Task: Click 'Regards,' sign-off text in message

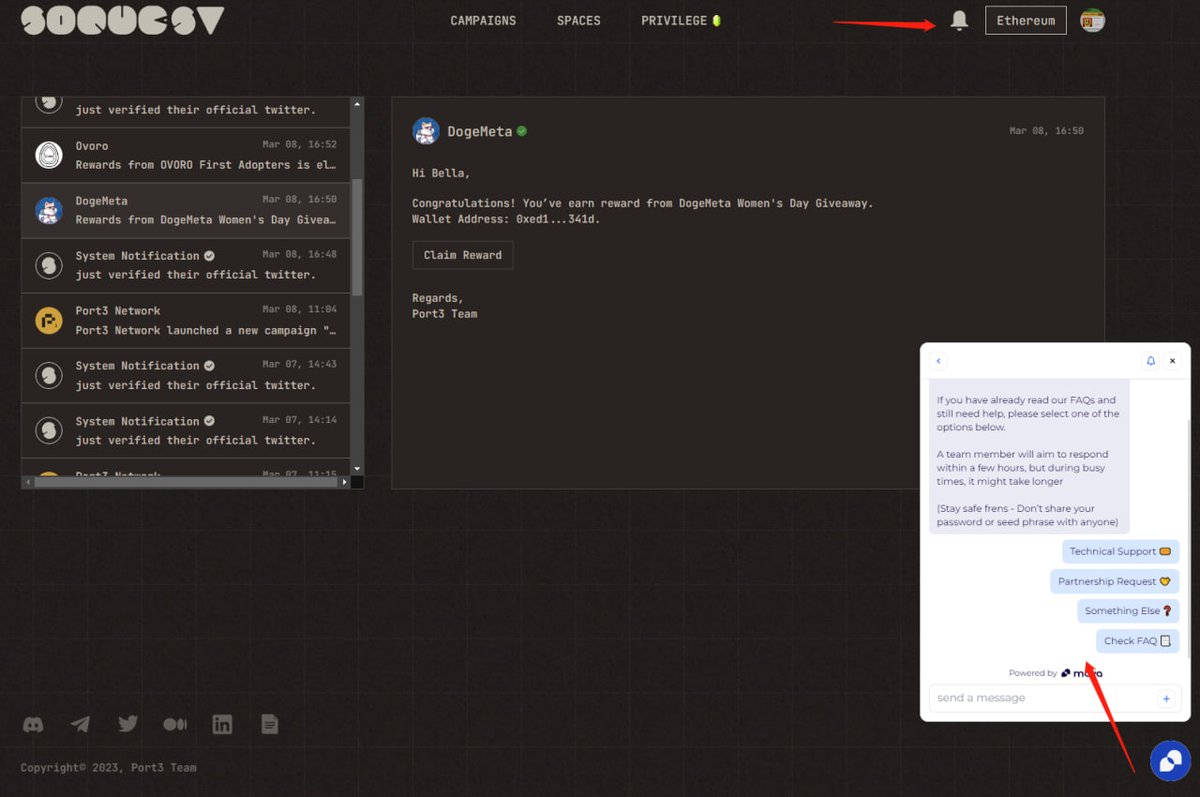Action: click(x=438, y=298)
